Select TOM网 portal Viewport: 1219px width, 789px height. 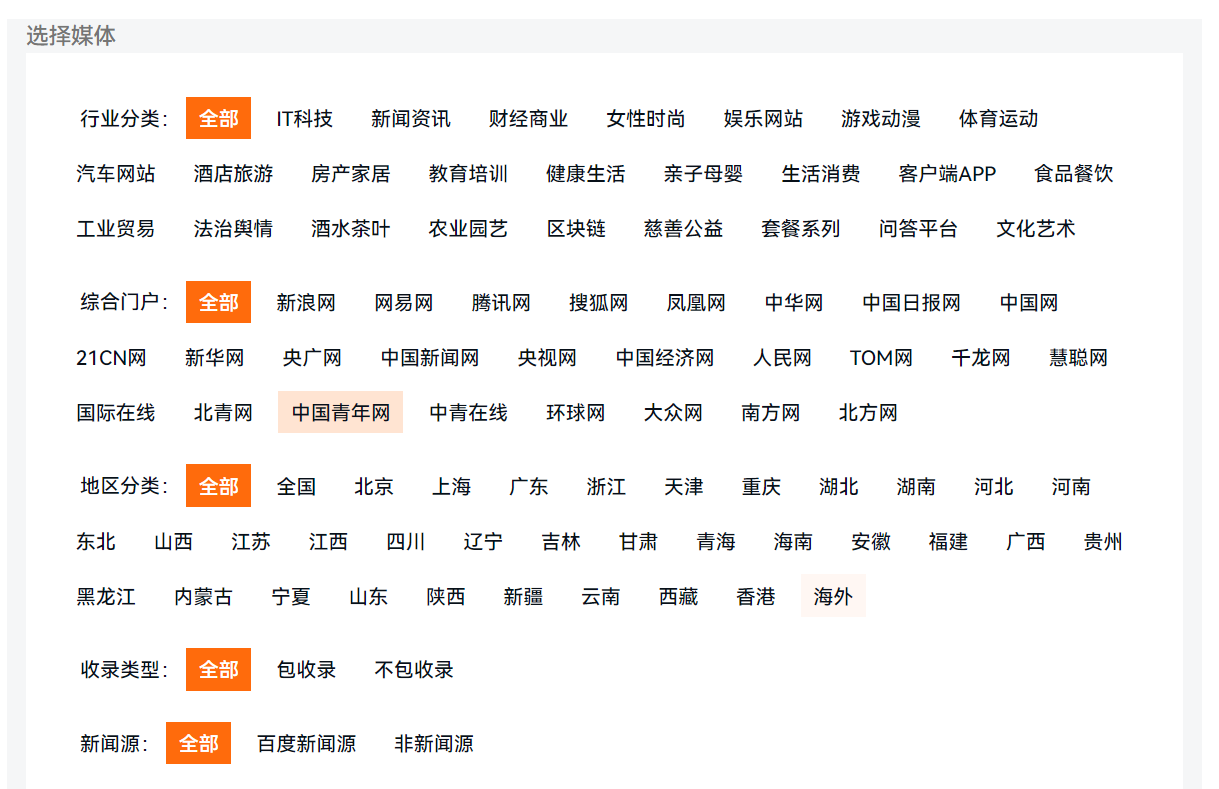click(x=881, y=357)
